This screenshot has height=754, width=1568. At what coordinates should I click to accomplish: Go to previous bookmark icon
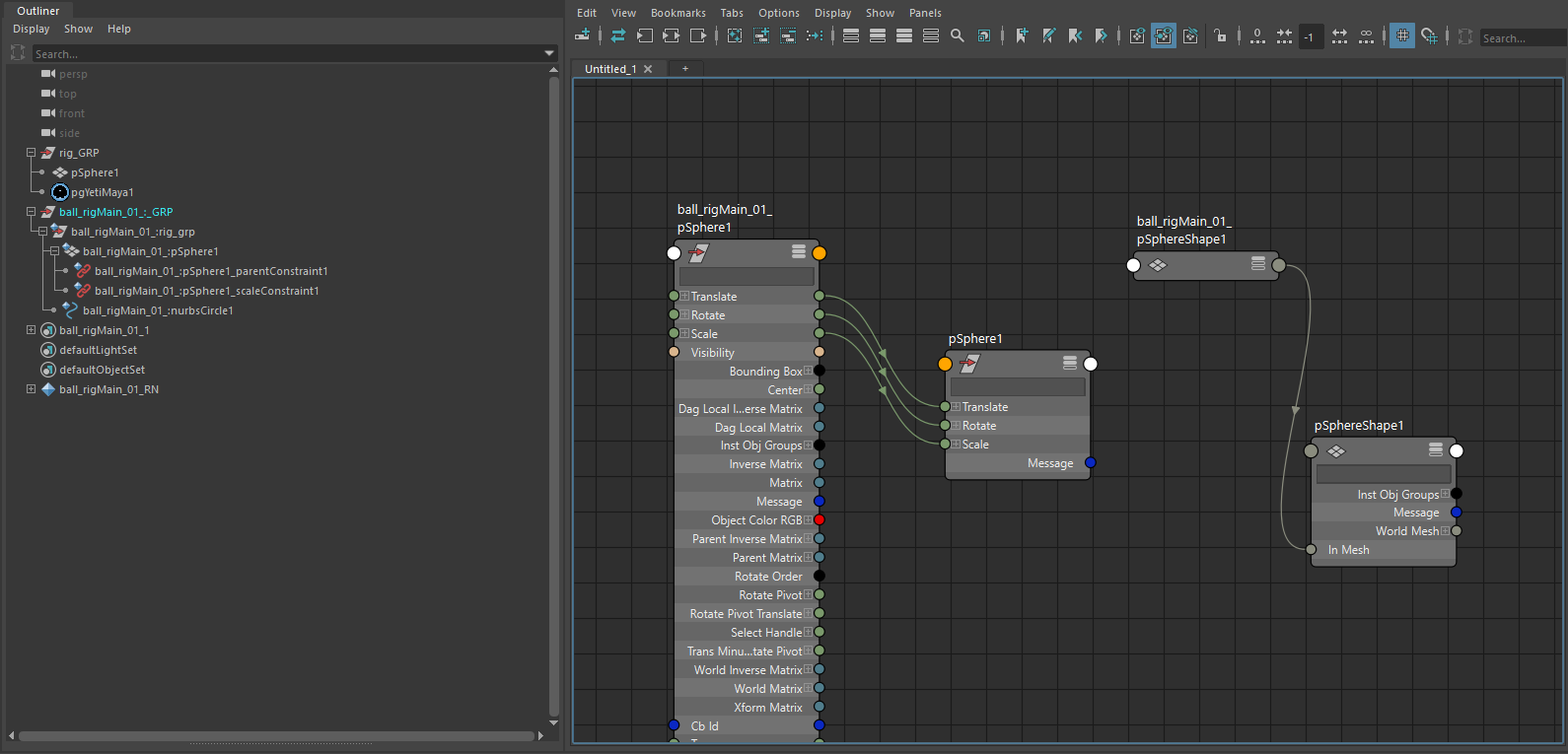(x=1075, y=35)
